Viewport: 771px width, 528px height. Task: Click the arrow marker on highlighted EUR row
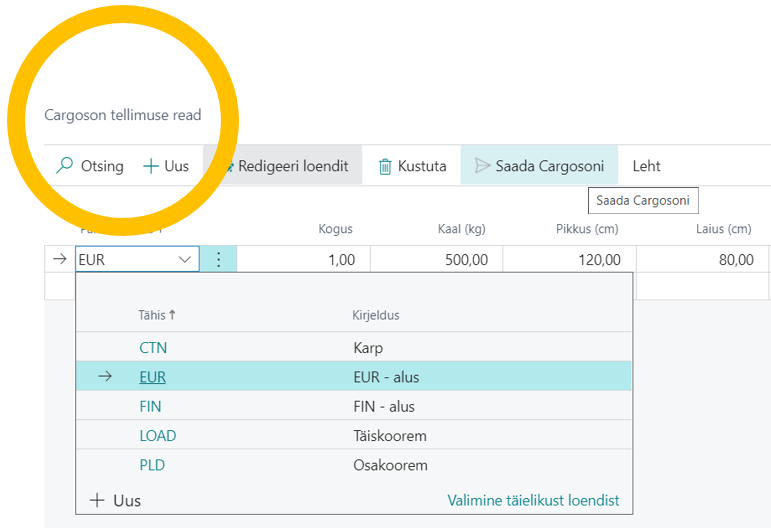coord(105,377)
